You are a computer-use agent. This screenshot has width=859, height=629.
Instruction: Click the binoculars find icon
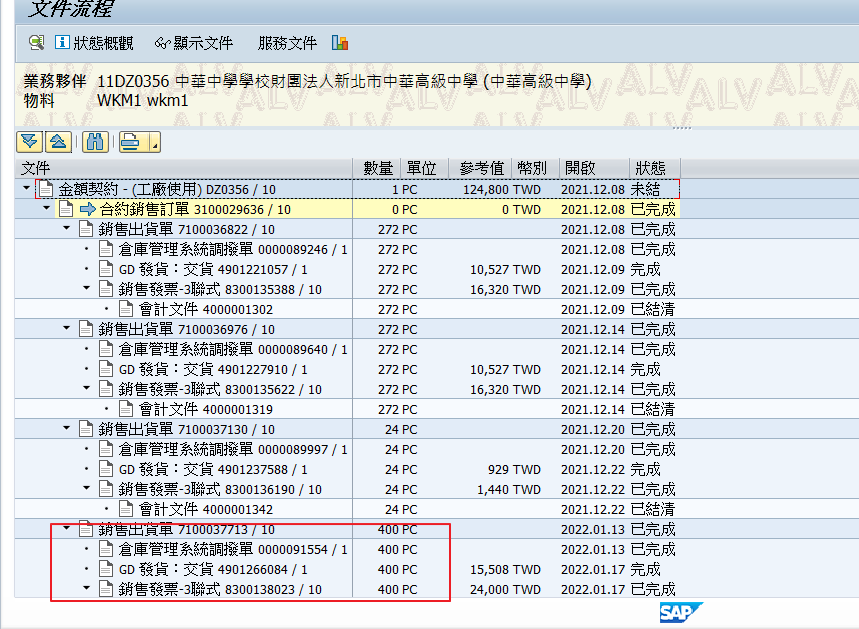tap(95, 142)
